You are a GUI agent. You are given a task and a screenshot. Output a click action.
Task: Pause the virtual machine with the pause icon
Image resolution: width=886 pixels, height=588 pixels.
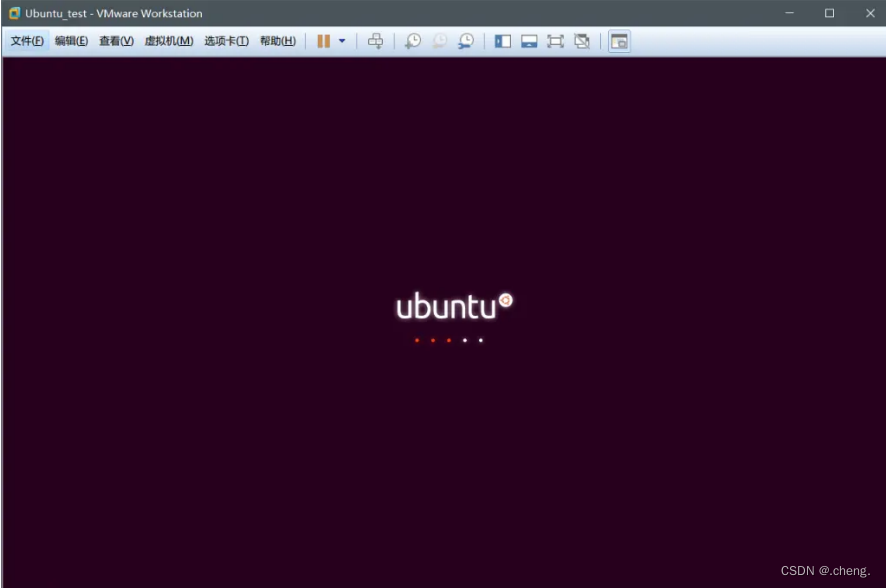[323, 41]
